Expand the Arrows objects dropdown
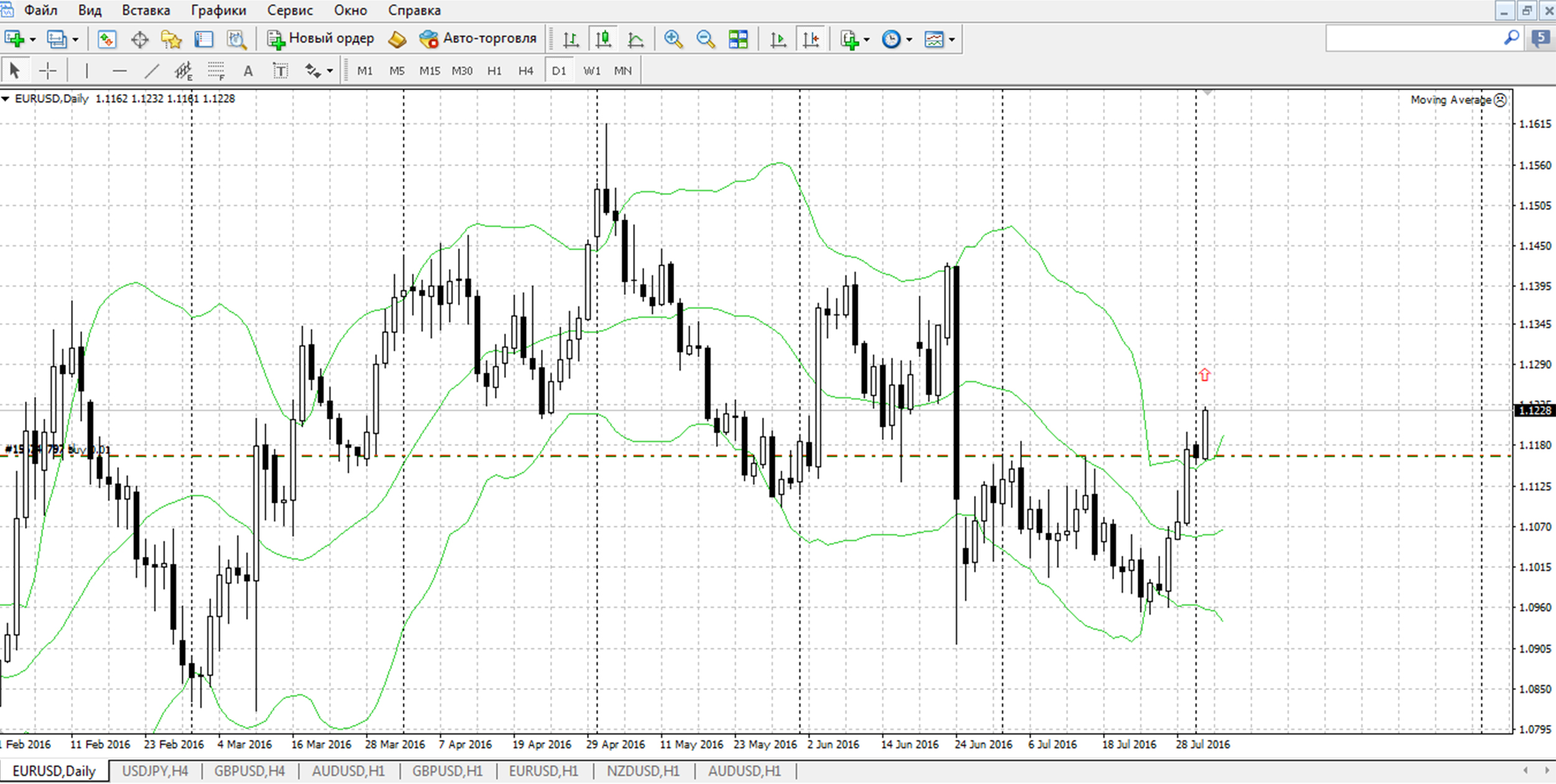1556x784 pixels. click(330, 71)
